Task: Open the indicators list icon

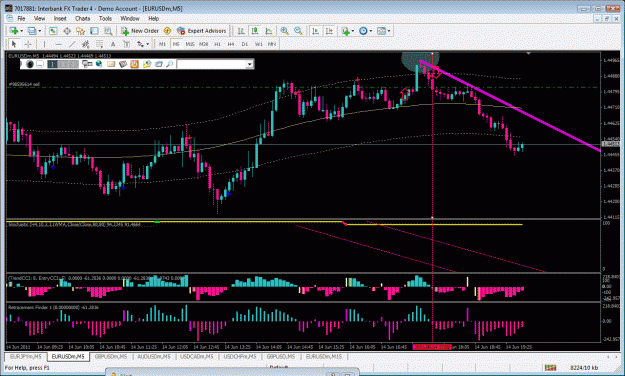Action: tap(346, 31)
